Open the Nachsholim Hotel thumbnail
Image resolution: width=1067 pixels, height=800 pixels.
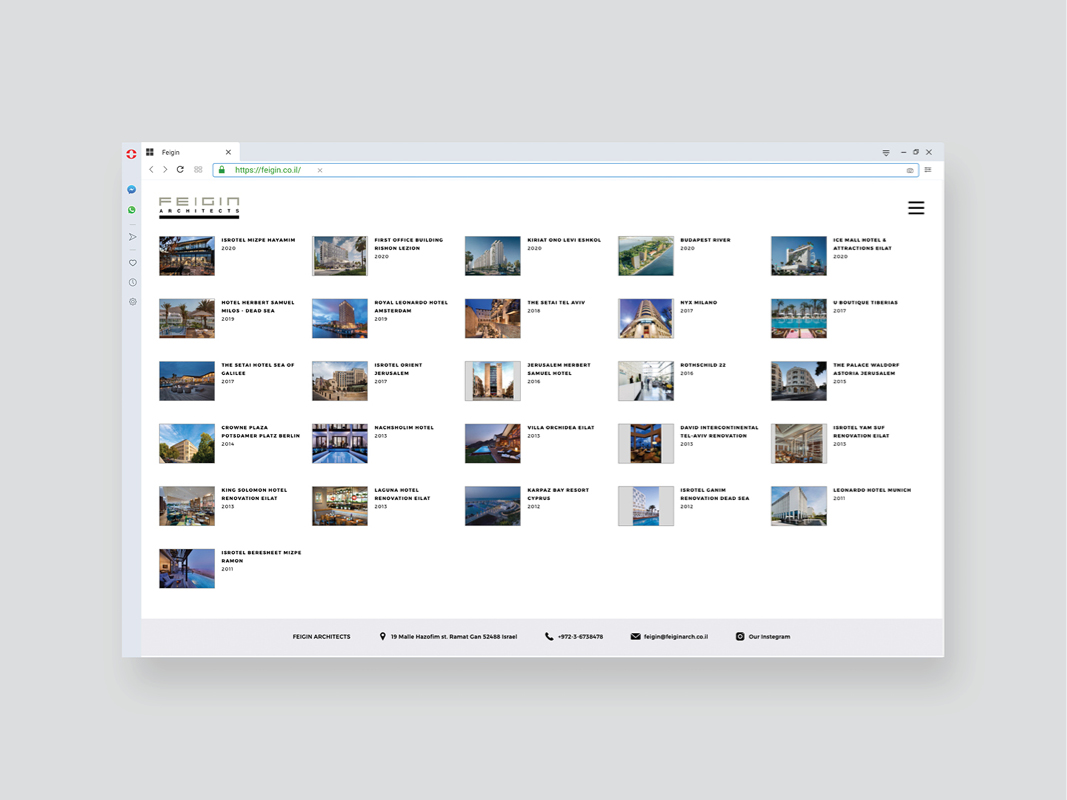coord(340,444)
